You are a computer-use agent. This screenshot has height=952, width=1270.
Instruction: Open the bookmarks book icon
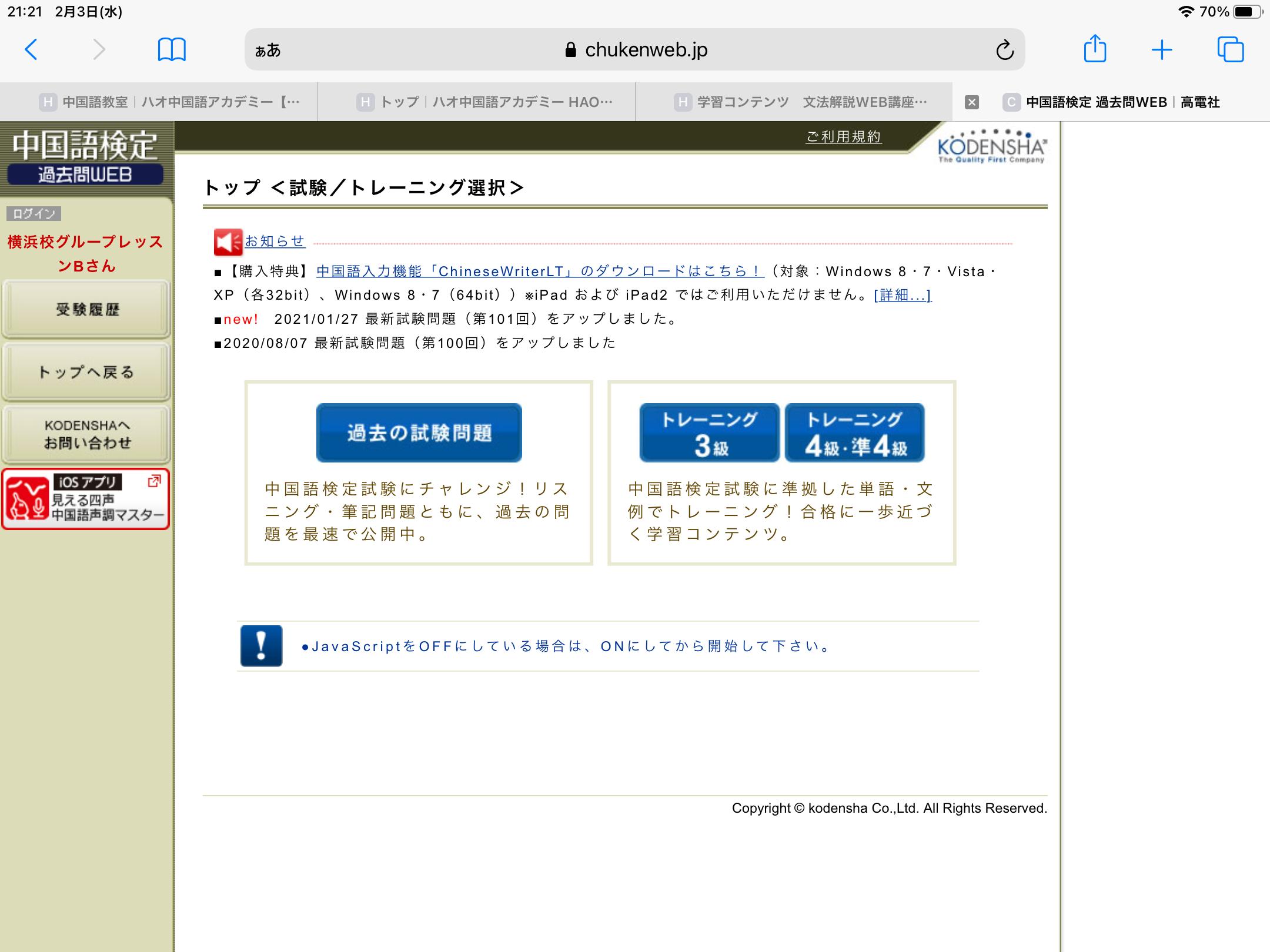pyautogui.click(x=172, y=50)
